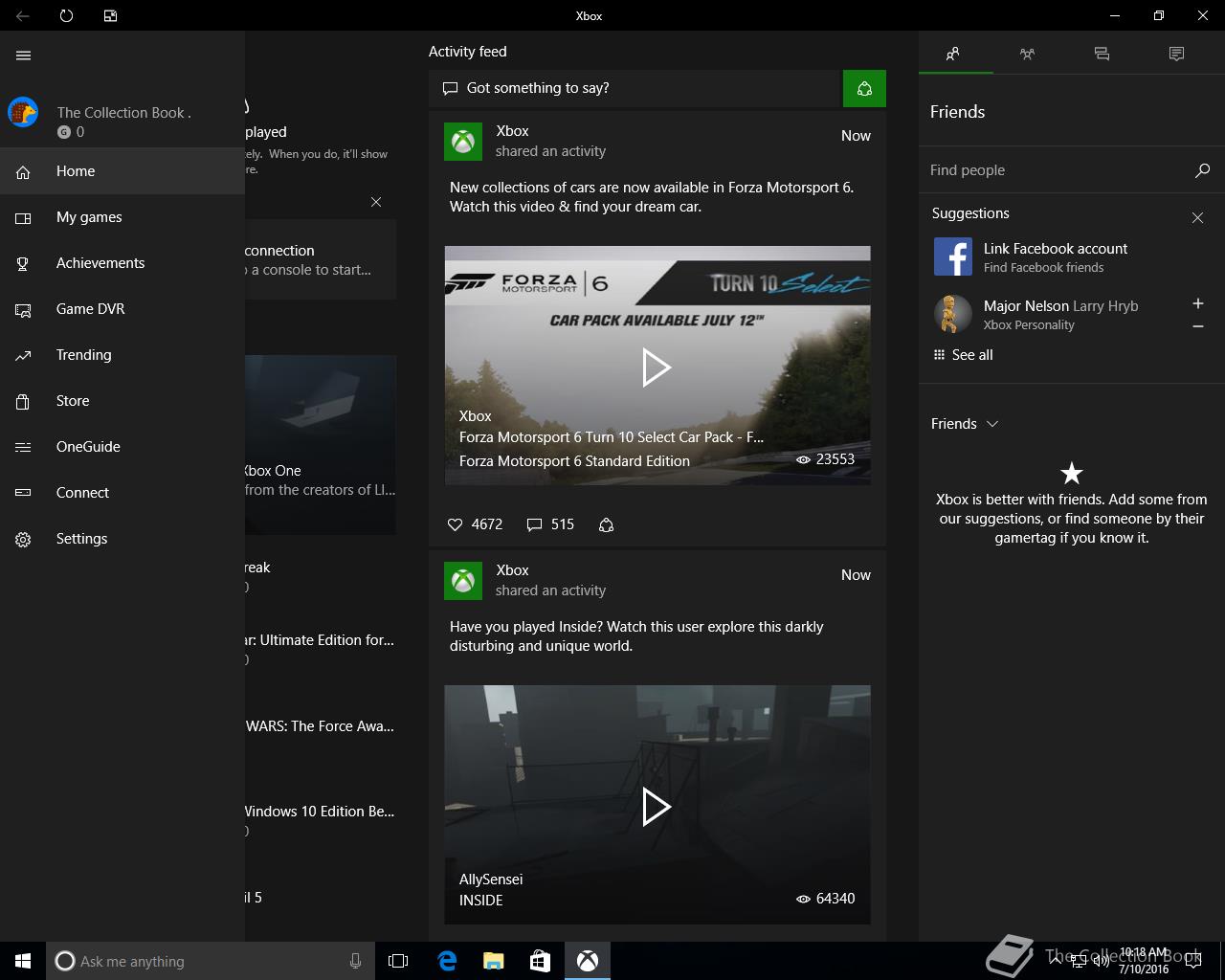The height and width of the screenshot is (980, 1225).
Task: Click 'Forza Motorsport 6 Standard Edition' title
Action: (x=574, y=461)
